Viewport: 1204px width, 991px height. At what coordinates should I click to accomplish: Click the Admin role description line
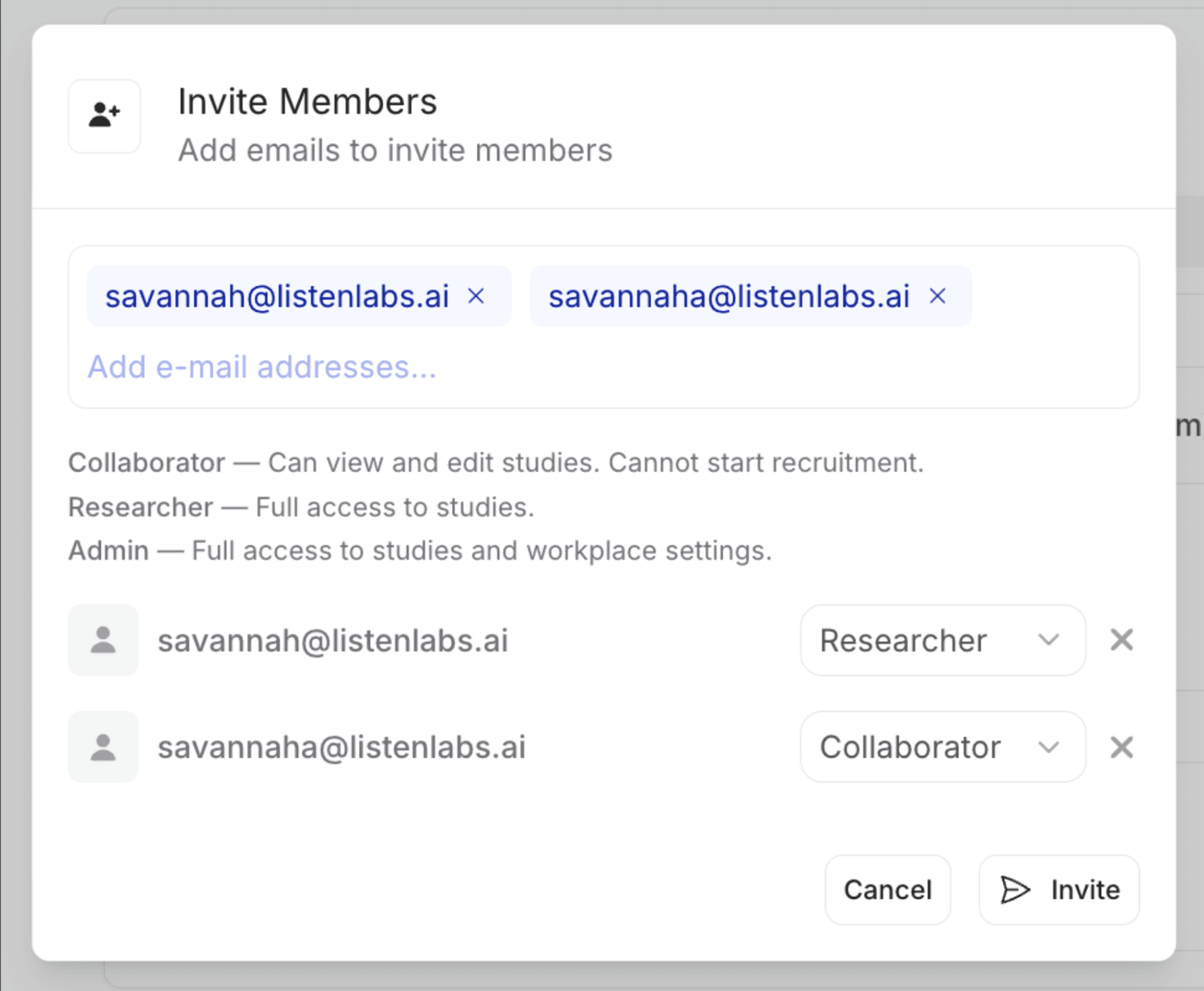point(420,551)
